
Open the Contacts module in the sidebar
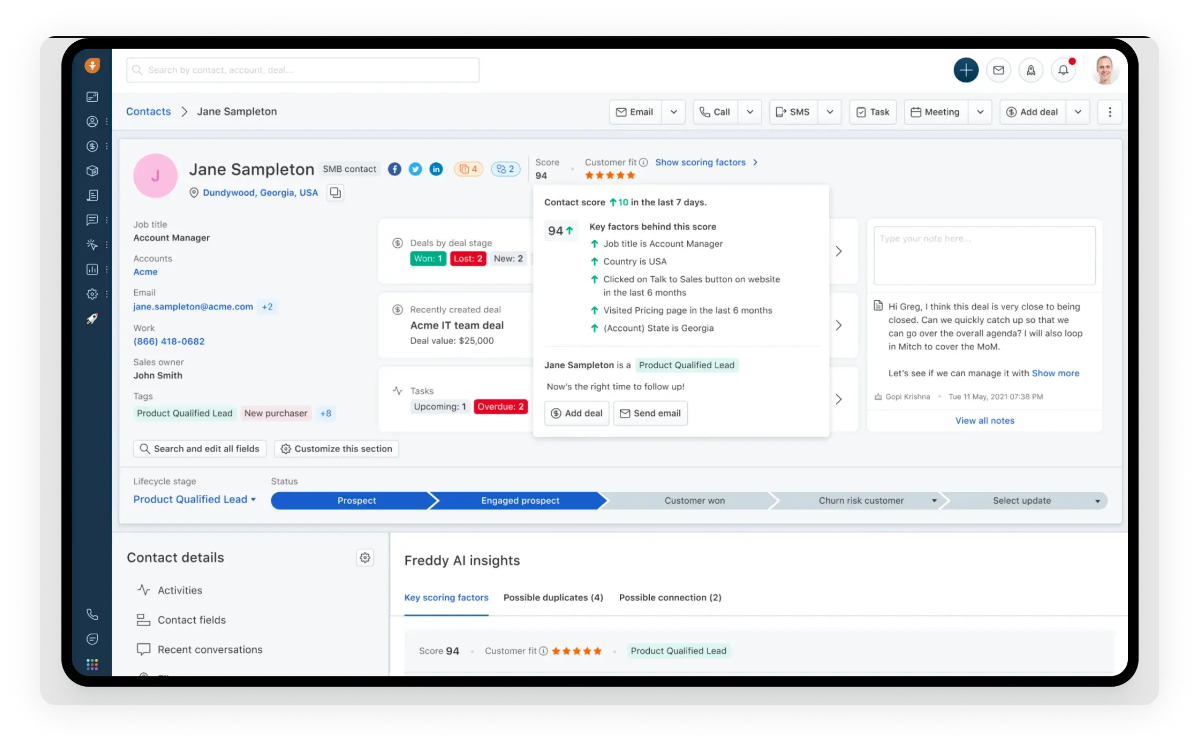click(93, 122)
